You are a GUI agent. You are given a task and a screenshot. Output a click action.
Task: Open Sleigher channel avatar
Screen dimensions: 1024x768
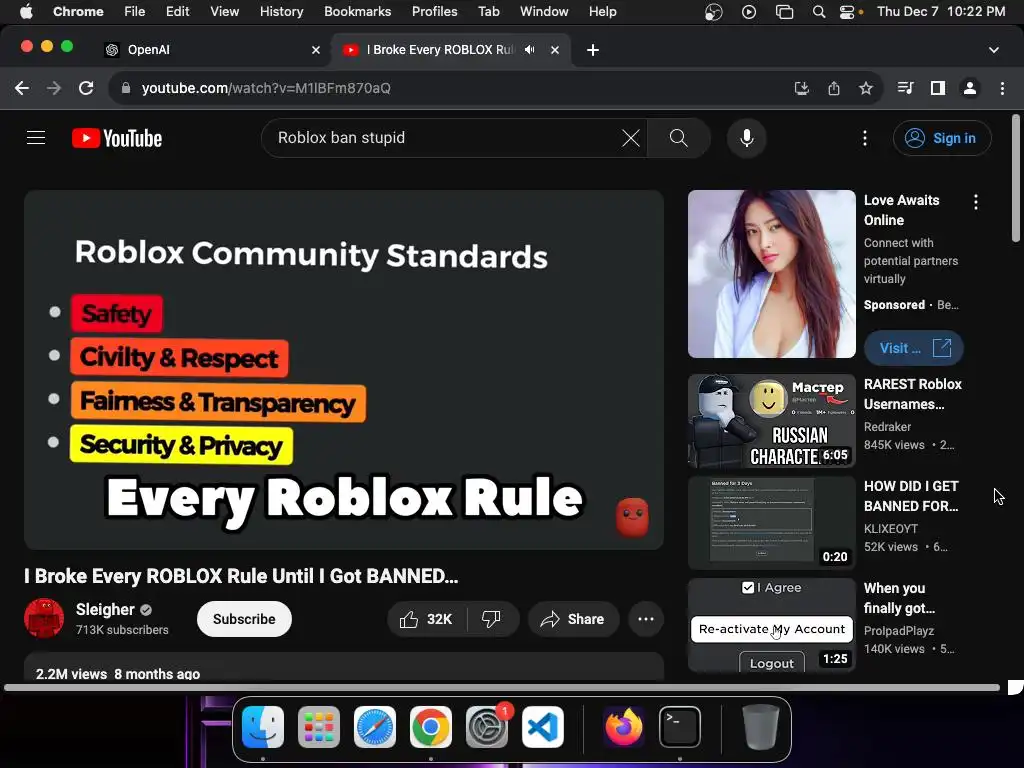[x=44, y=618]
